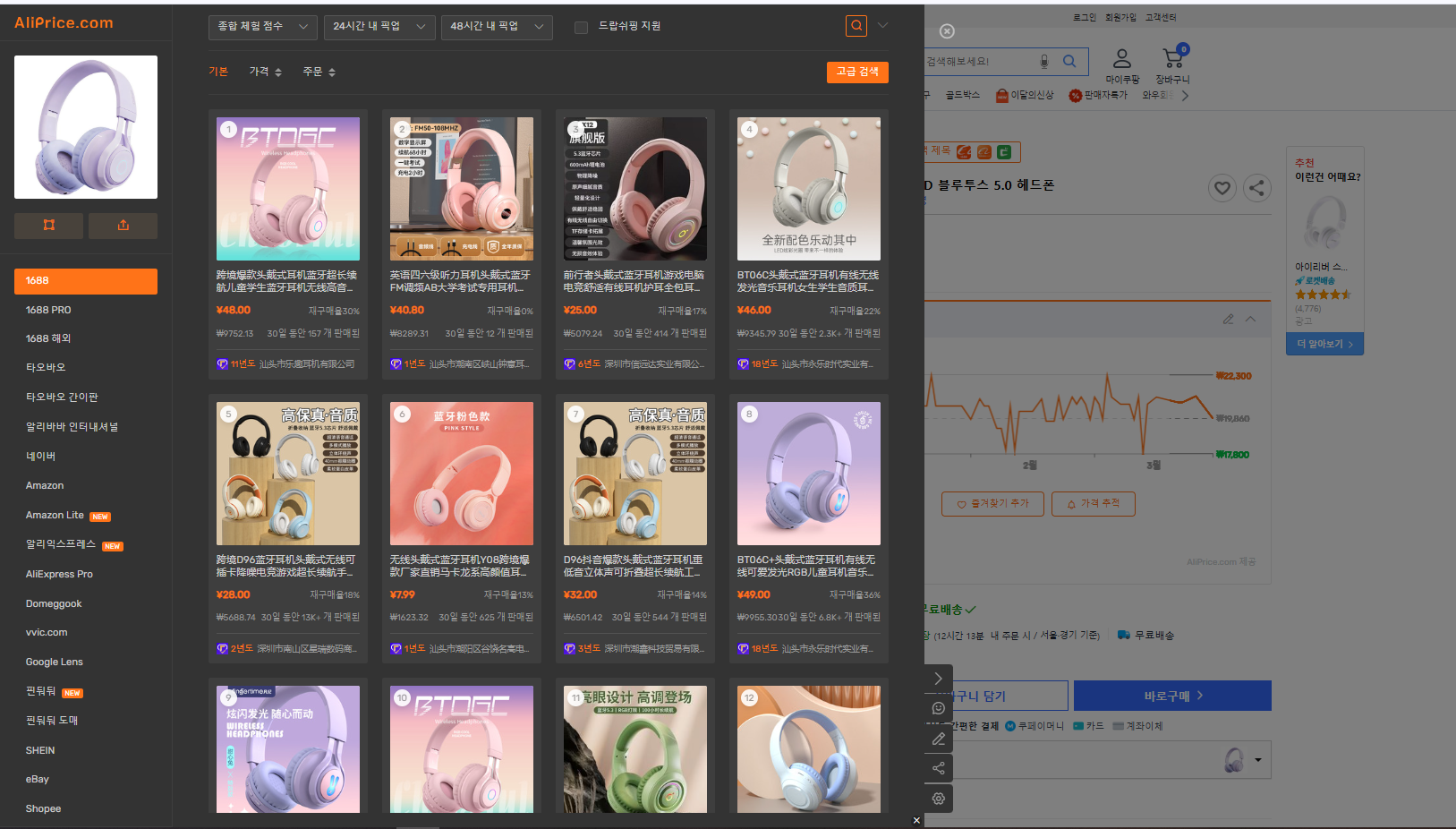Click the Coupang search input field
The image size is (1456, 829).
[x=979, y=62]
